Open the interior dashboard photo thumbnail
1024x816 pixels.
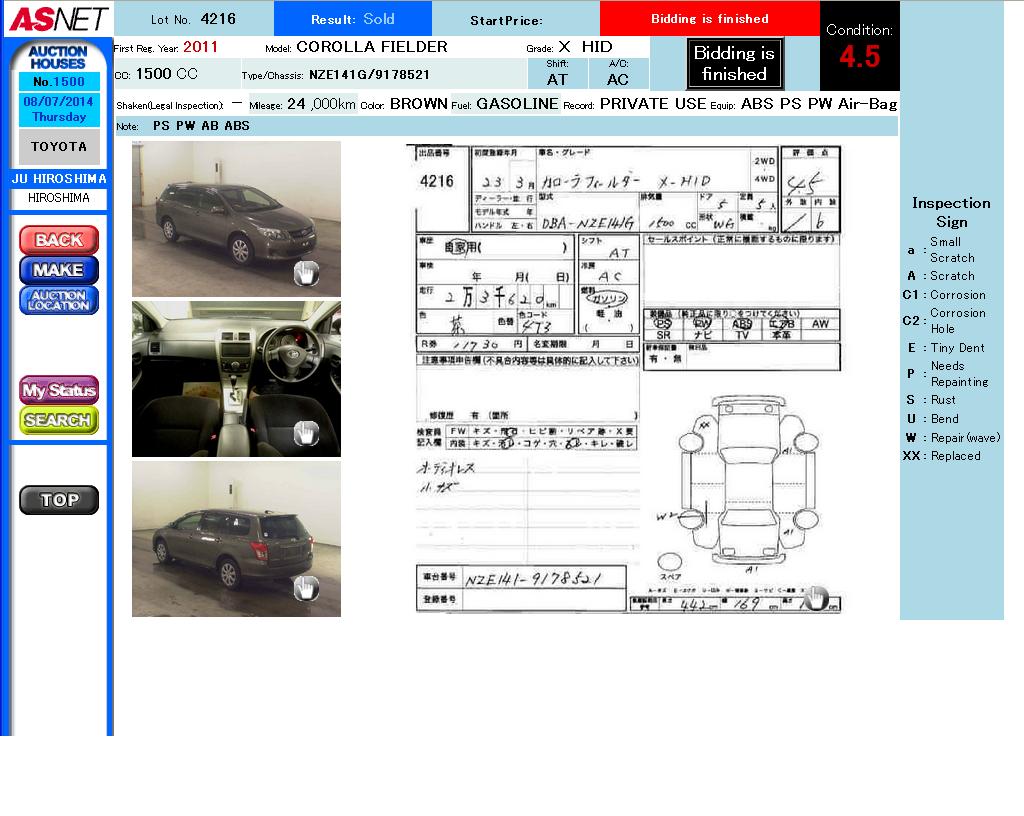pos(236,378)
